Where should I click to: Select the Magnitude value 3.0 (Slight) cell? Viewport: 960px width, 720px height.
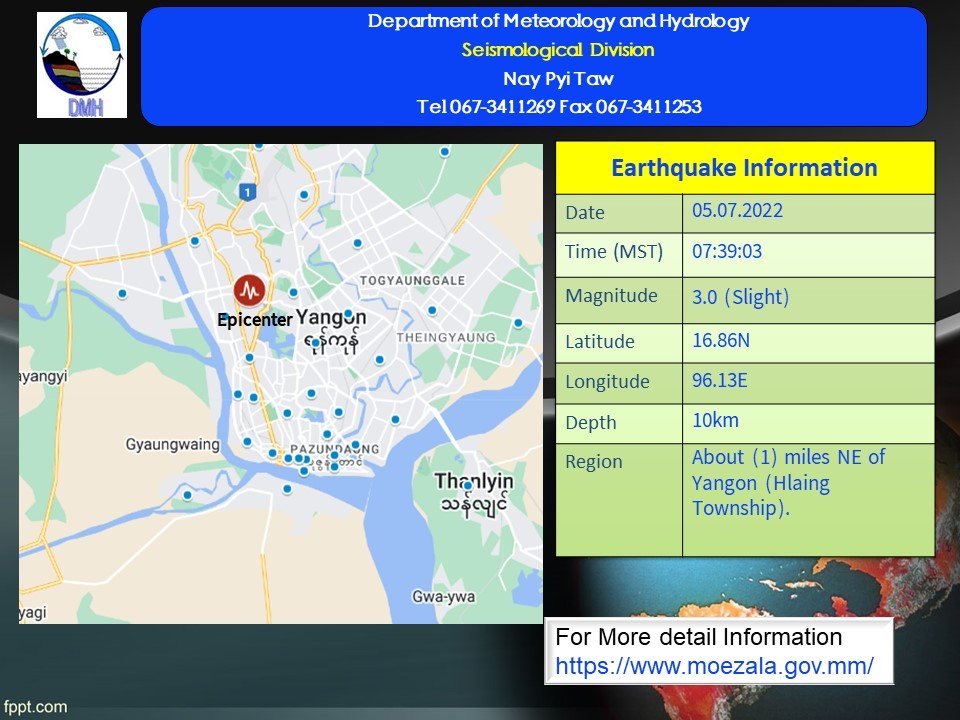click(741, 297)
